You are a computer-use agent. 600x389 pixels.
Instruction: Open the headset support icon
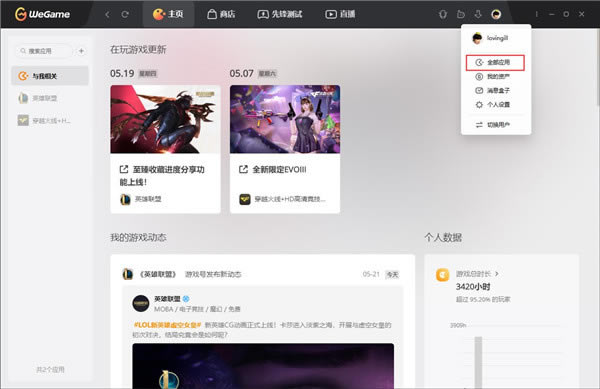click(443, 15)
